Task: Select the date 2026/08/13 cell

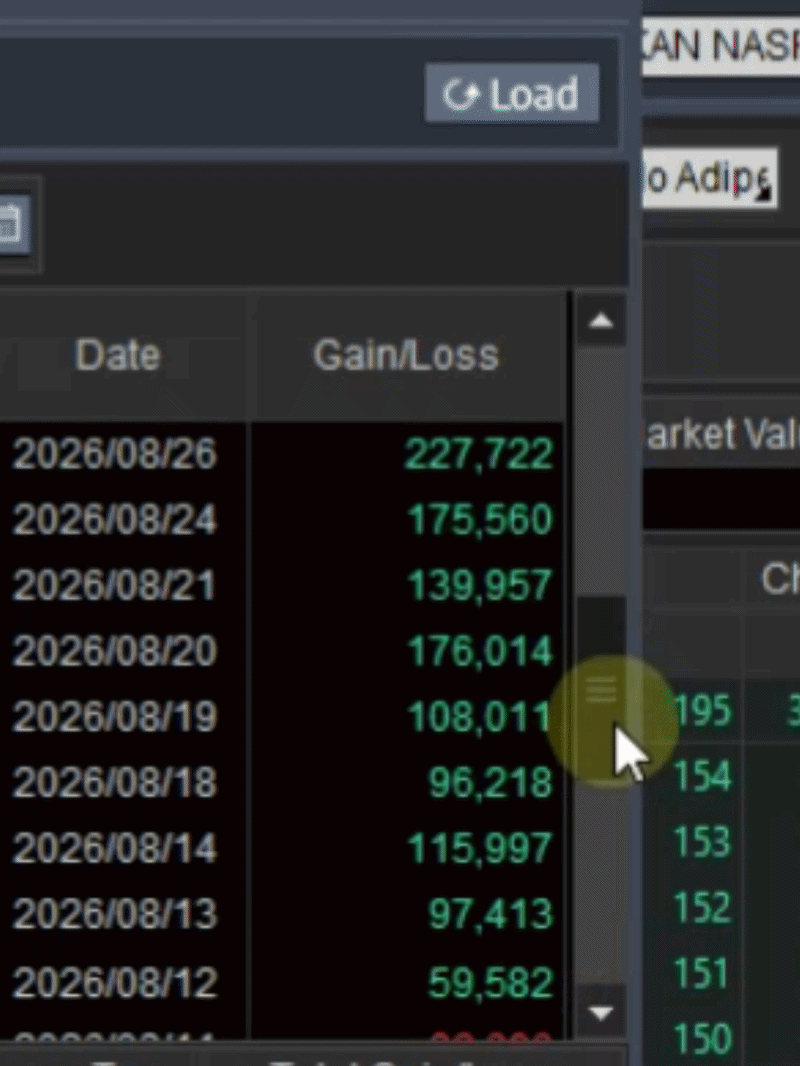Action: click(x=114, y=914)
